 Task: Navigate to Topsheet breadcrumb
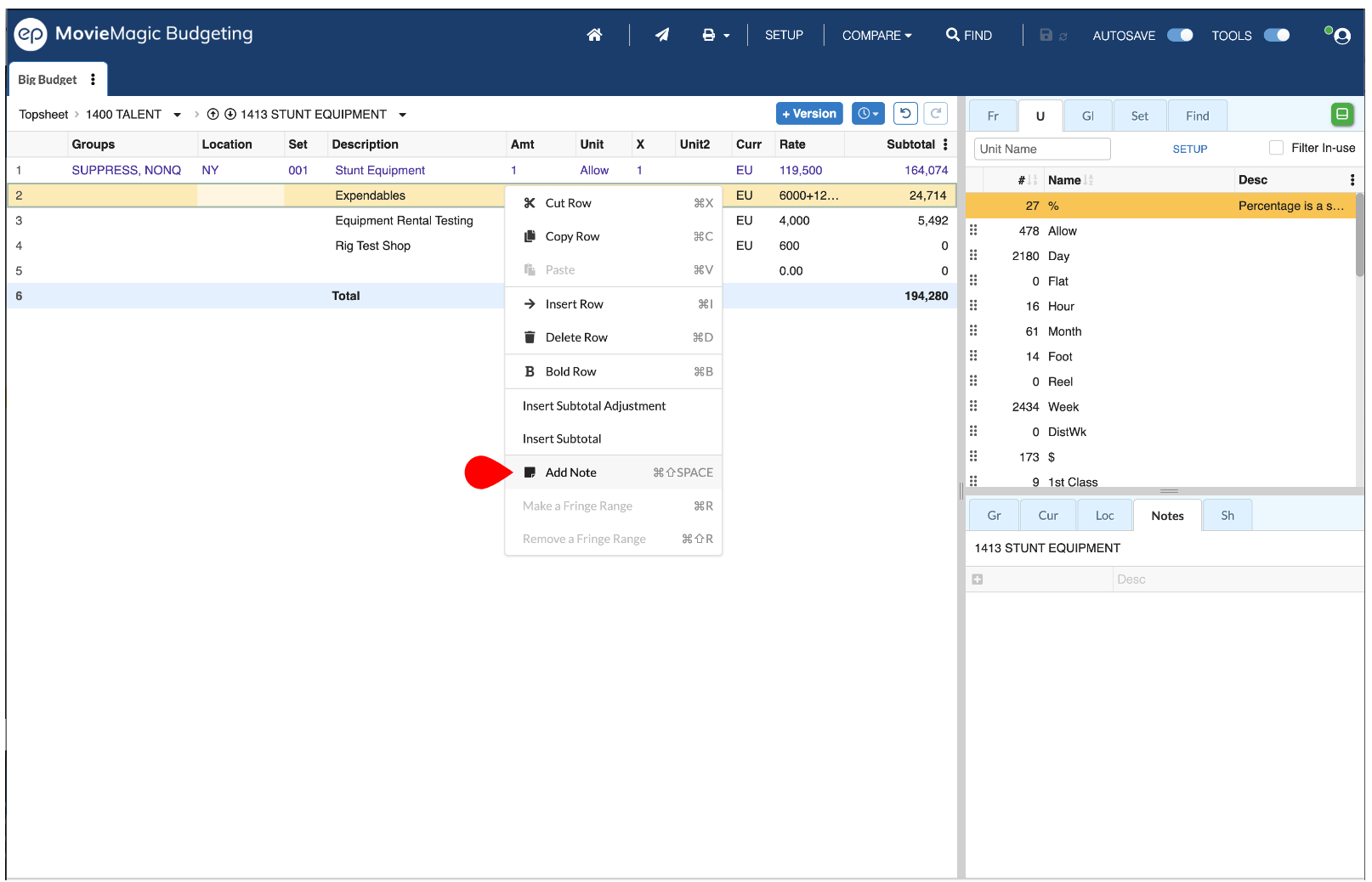click(43, 115)
